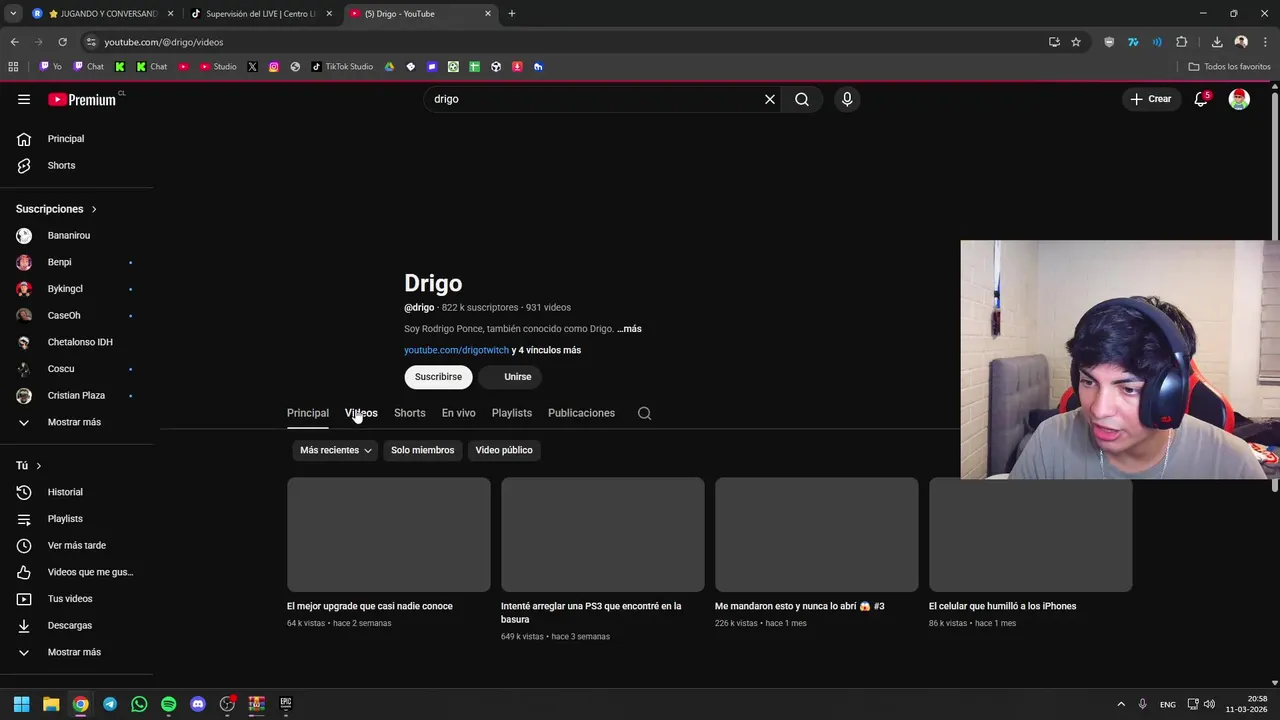Open the notifications bell
This screenshot has height=720, width=1280.
point(1201,99)
